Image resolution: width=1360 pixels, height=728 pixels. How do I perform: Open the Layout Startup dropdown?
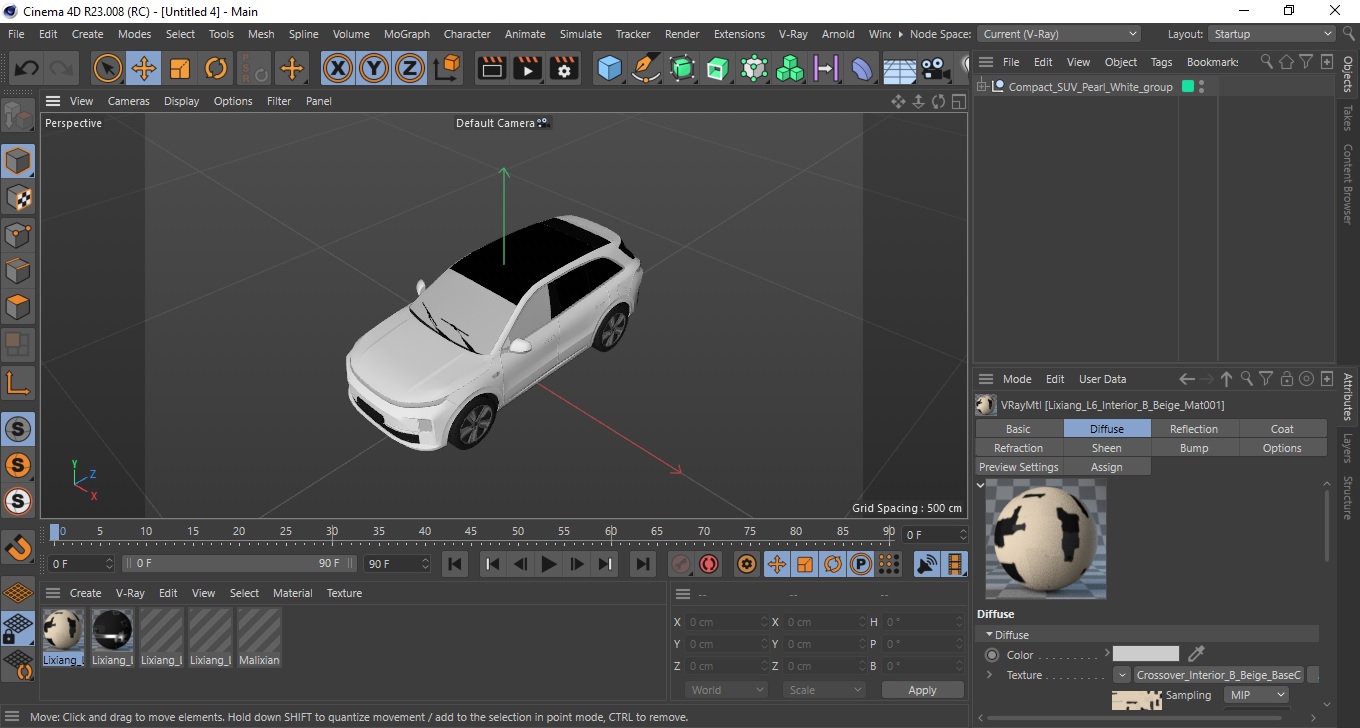(x=1271, y=34)
